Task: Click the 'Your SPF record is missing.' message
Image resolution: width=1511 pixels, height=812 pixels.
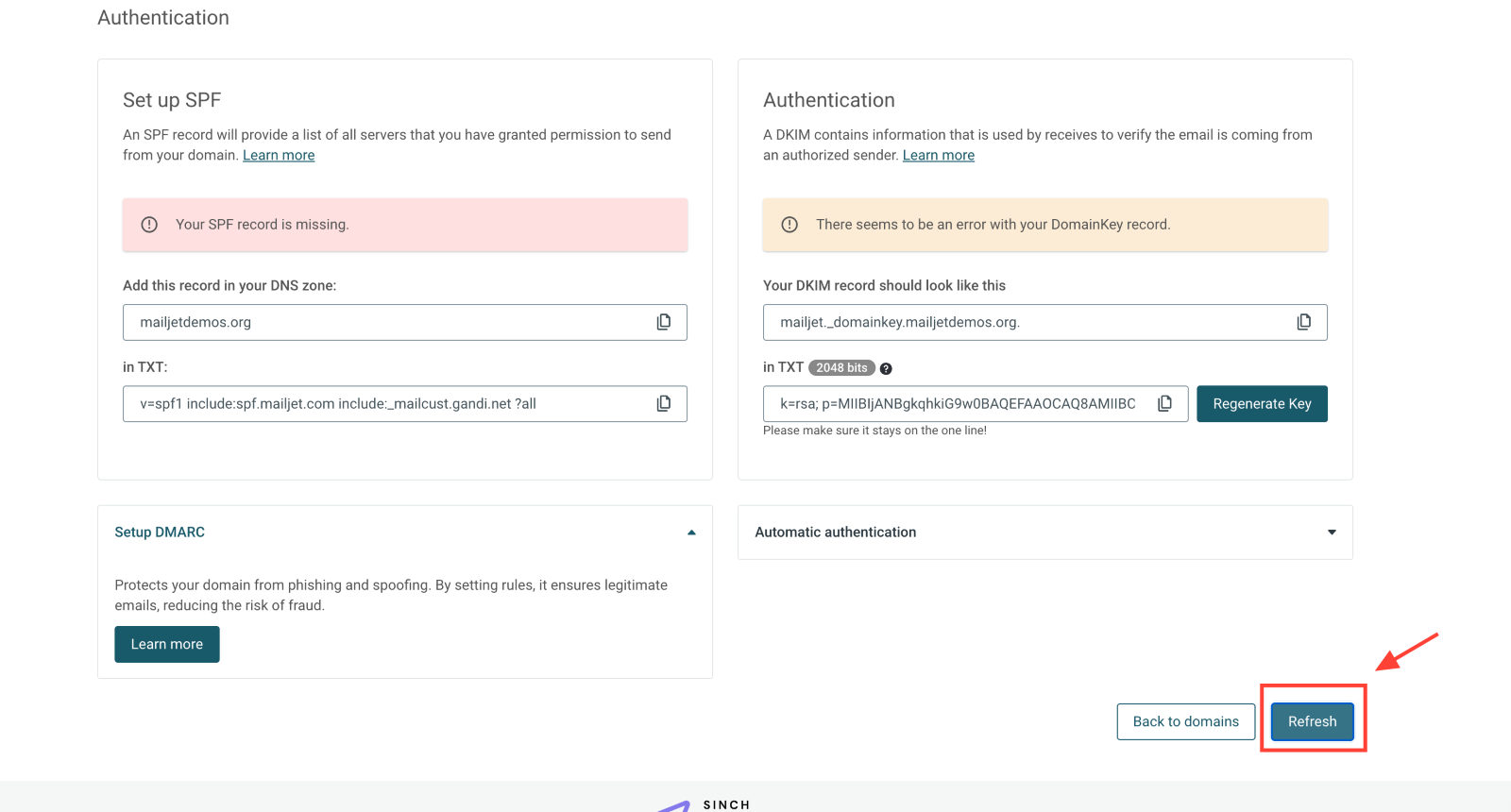Action: 263,225
